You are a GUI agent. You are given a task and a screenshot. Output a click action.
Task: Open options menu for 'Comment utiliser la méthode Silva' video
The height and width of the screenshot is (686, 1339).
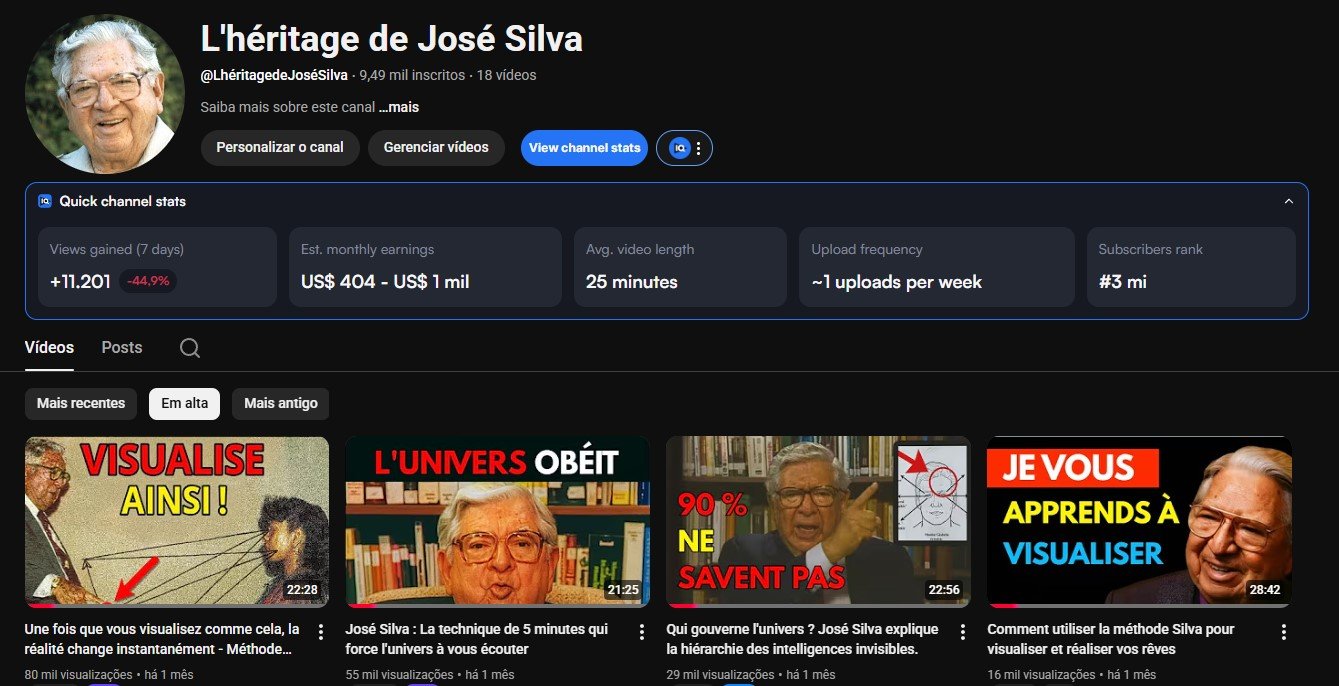tap(1284, 632)
